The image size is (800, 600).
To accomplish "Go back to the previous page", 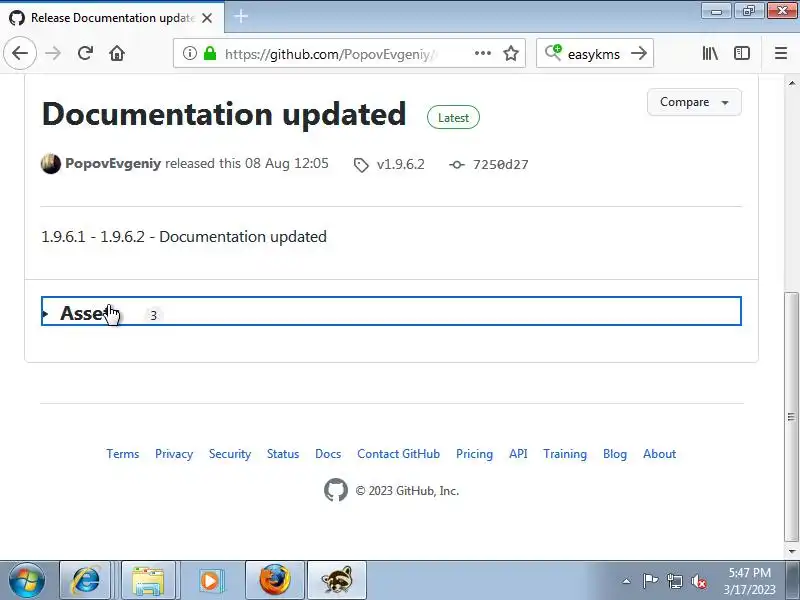I will tap(20, 53).
